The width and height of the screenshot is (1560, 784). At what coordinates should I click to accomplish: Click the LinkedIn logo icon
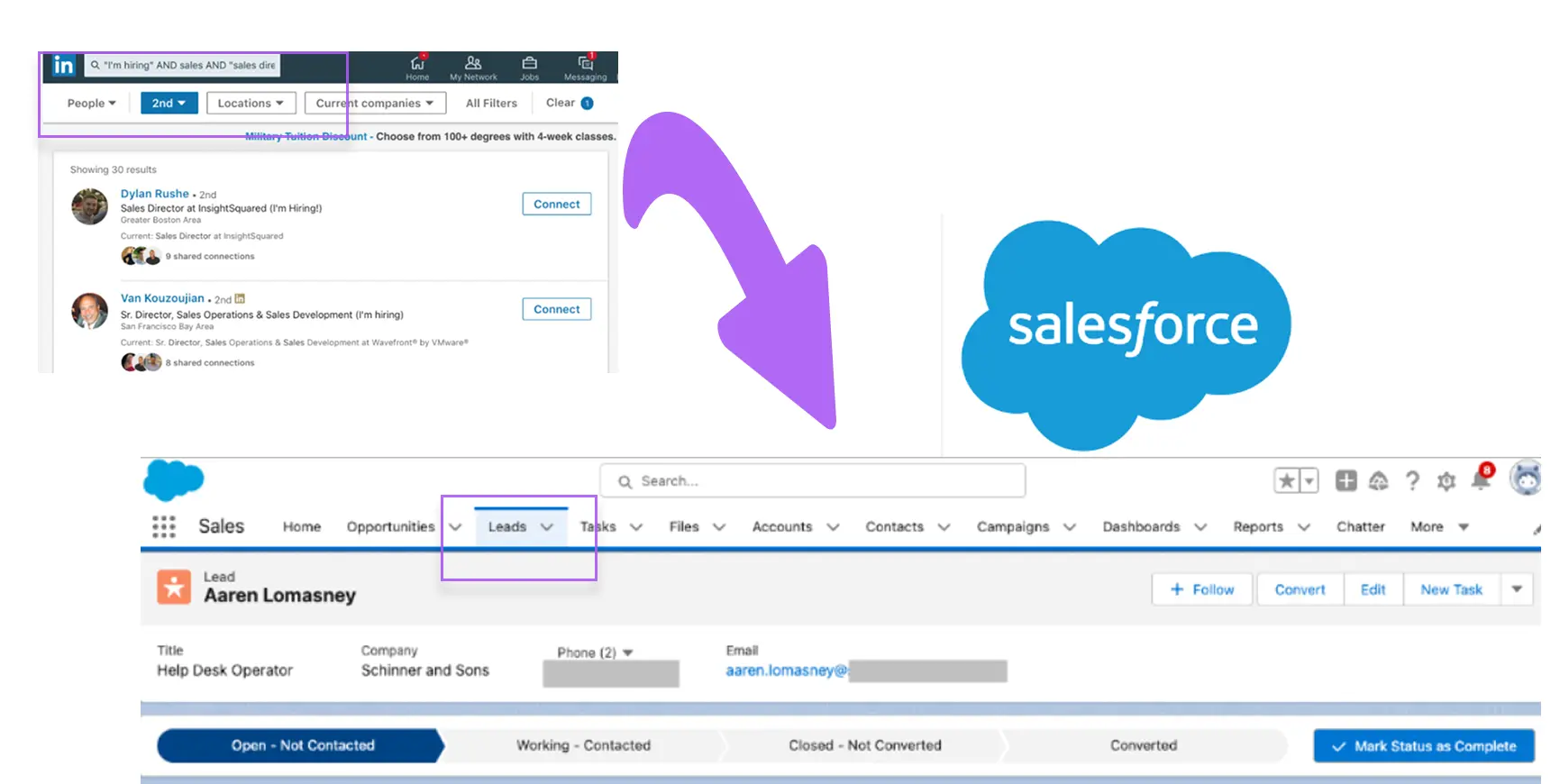63,66
